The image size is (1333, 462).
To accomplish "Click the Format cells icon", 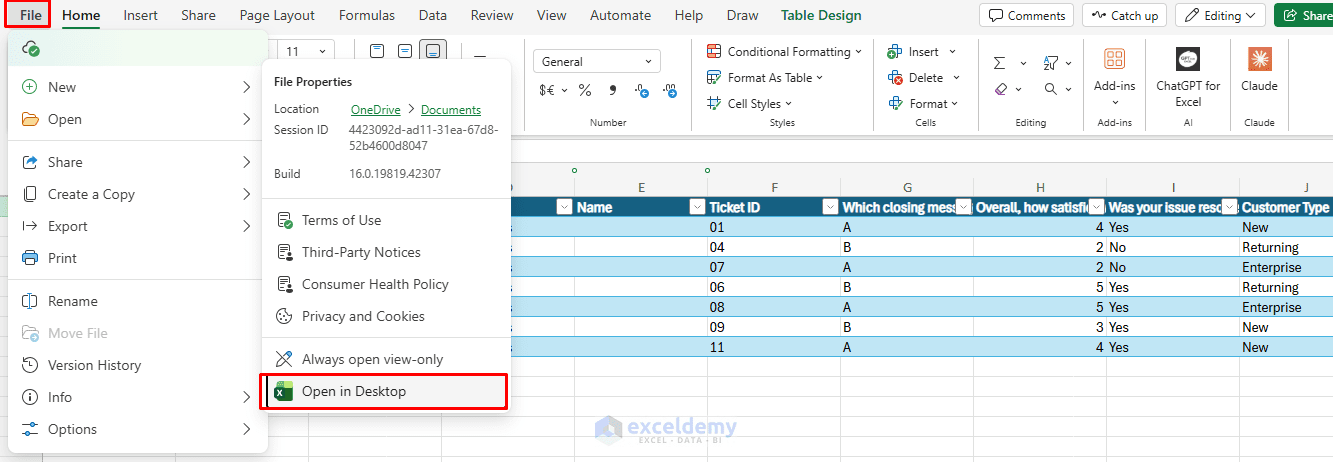I will point(895,103).
